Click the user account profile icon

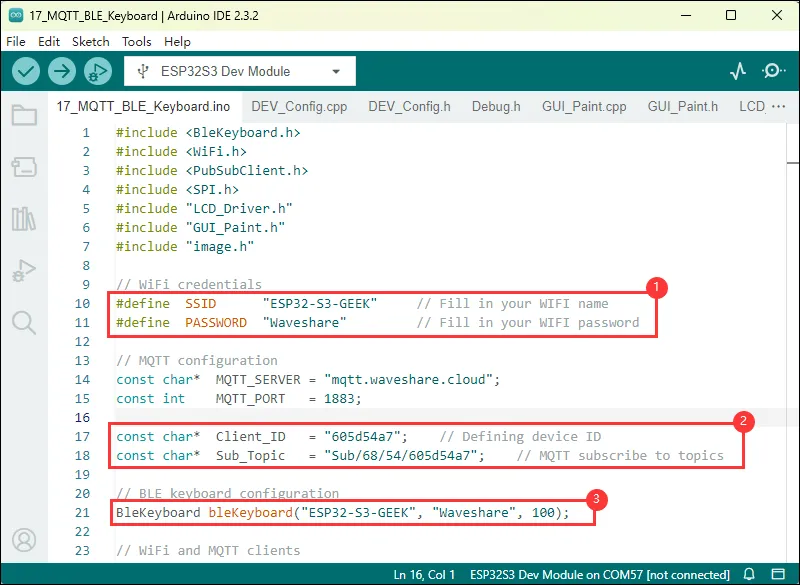pyautogui.click(x=24, y=540)
